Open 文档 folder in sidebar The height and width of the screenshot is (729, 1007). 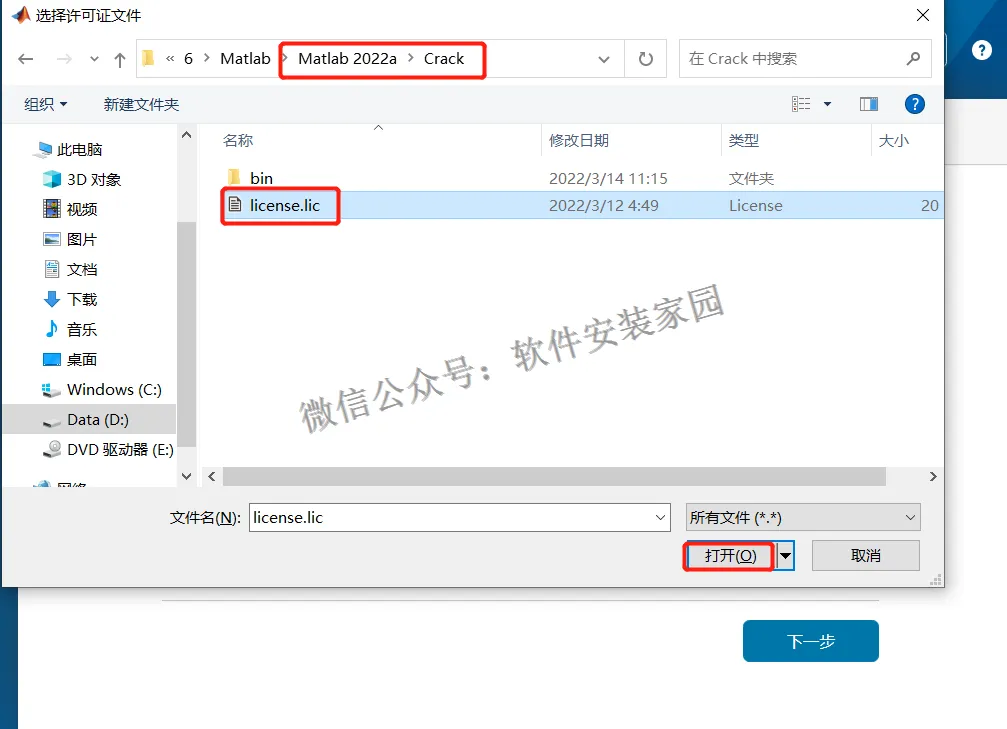71,269
